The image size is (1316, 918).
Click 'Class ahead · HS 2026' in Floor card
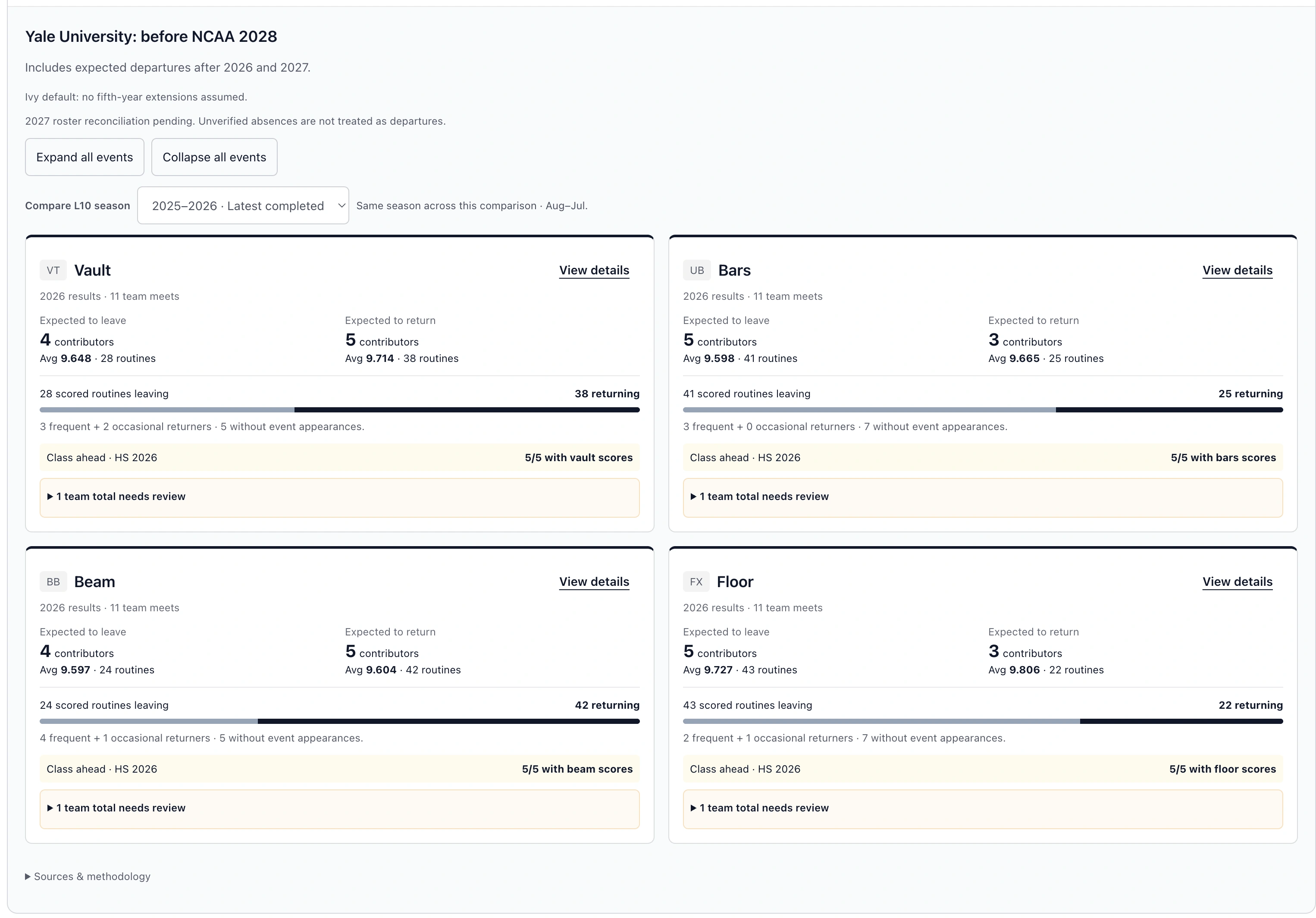pos(745,769)
